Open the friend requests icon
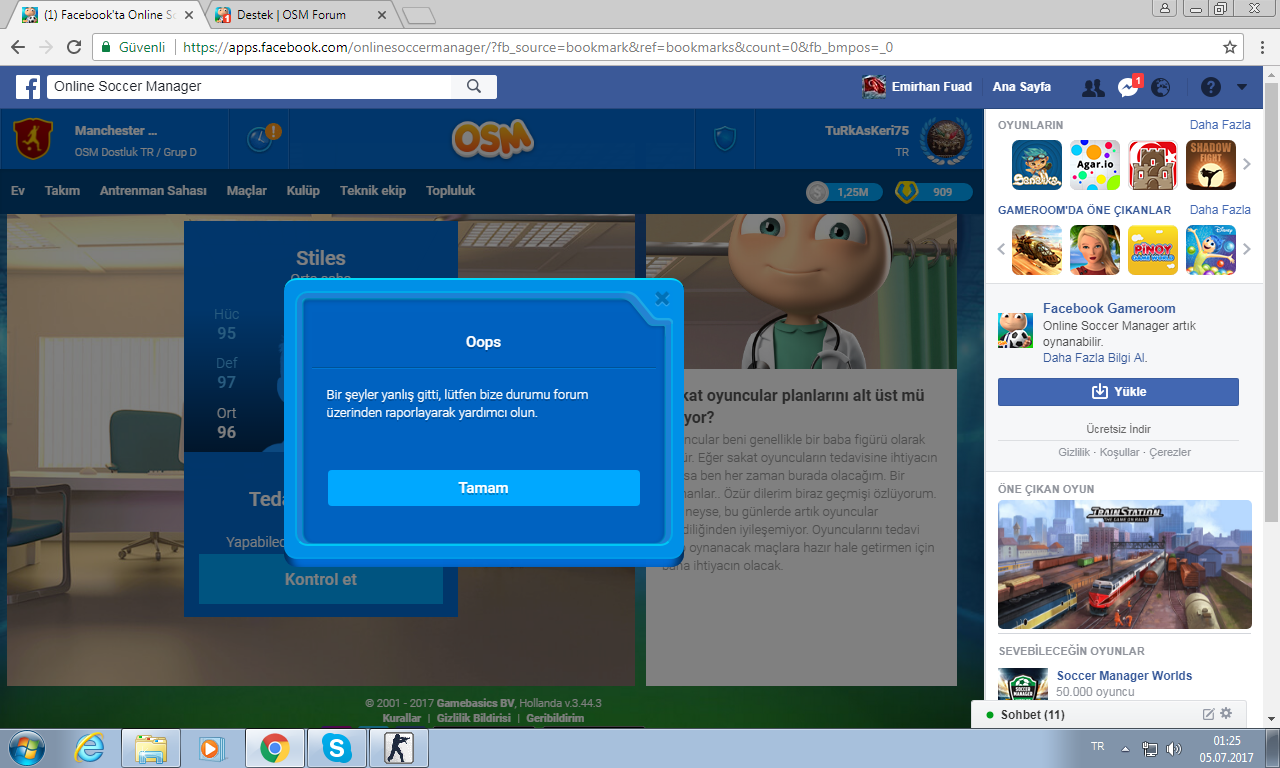Image resolution: width=1280 pixels, height=768 pixels. click(x=1094, y=87)
